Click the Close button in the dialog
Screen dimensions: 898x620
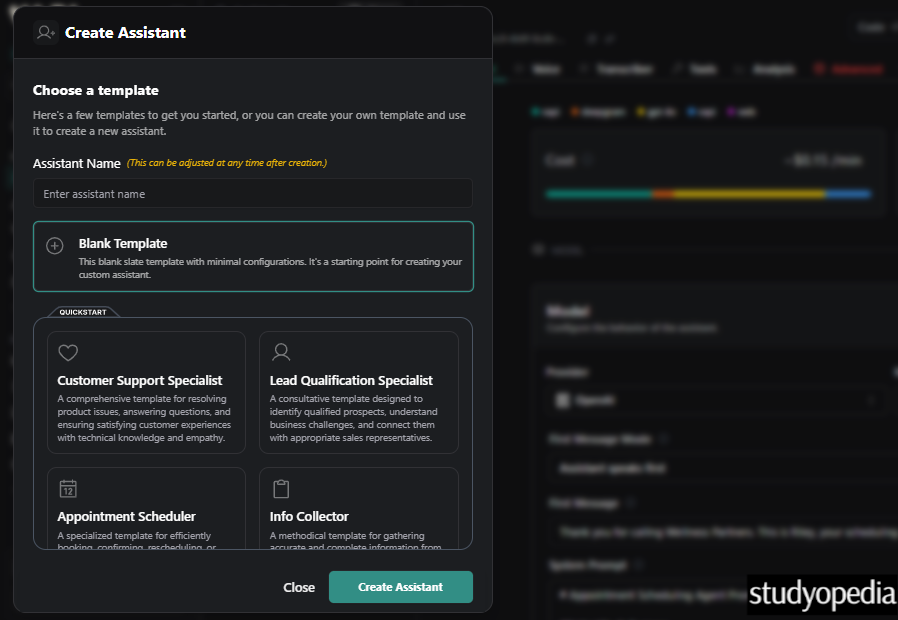point(299,587)
